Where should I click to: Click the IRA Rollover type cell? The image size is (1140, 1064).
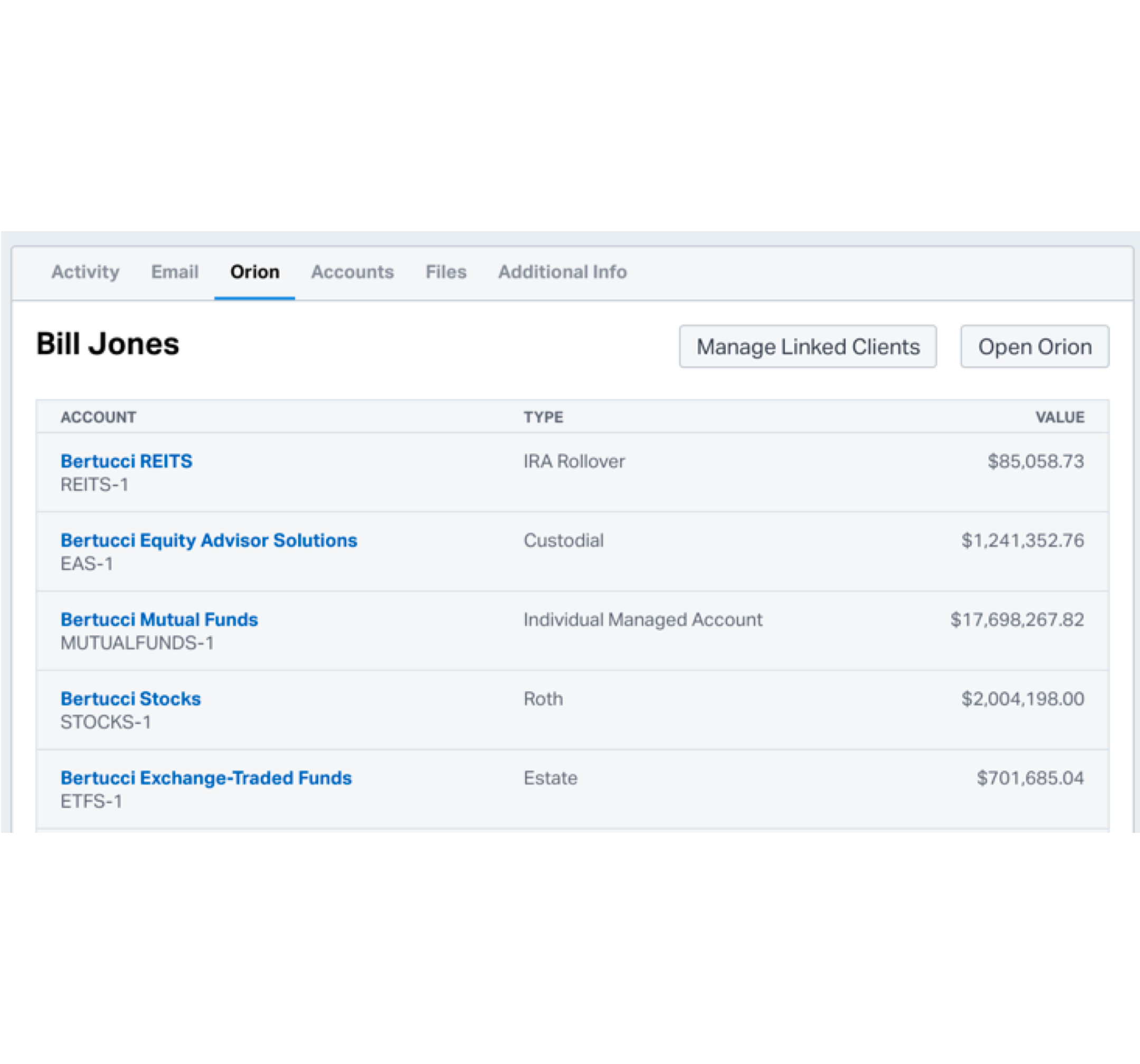pos(574,461)
